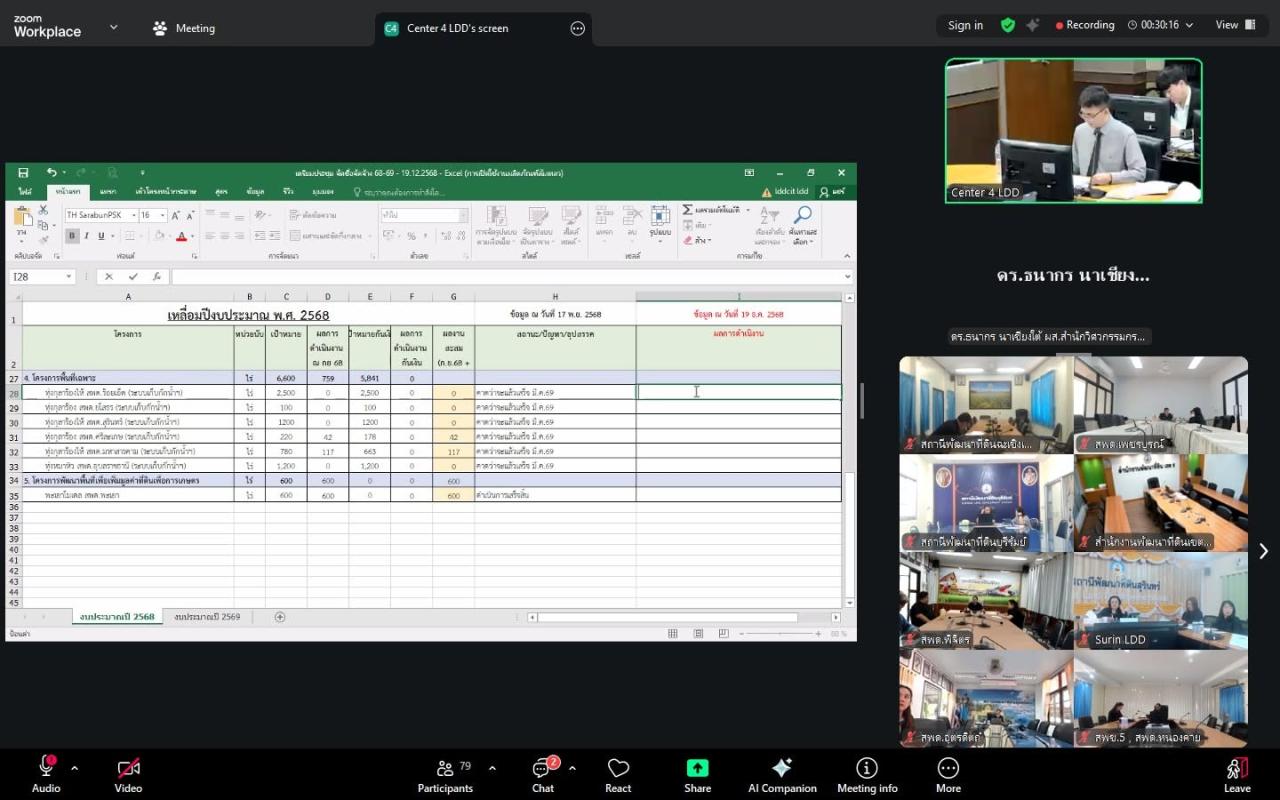
Task: Click the Undo arrow in Excel
Action: [51, 173]
